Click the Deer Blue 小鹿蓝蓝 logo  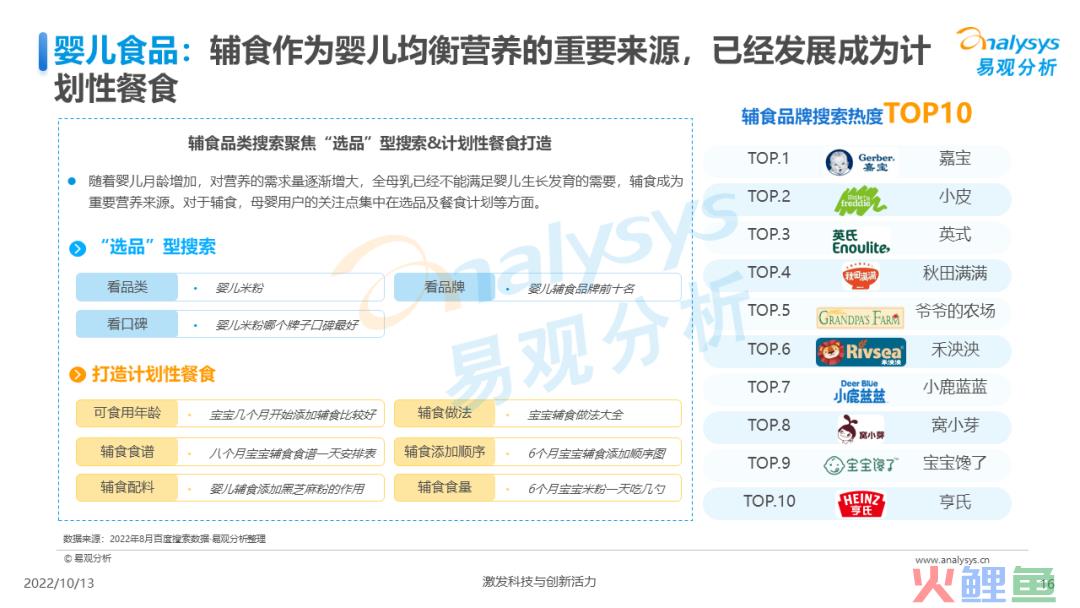pos(860,391)
